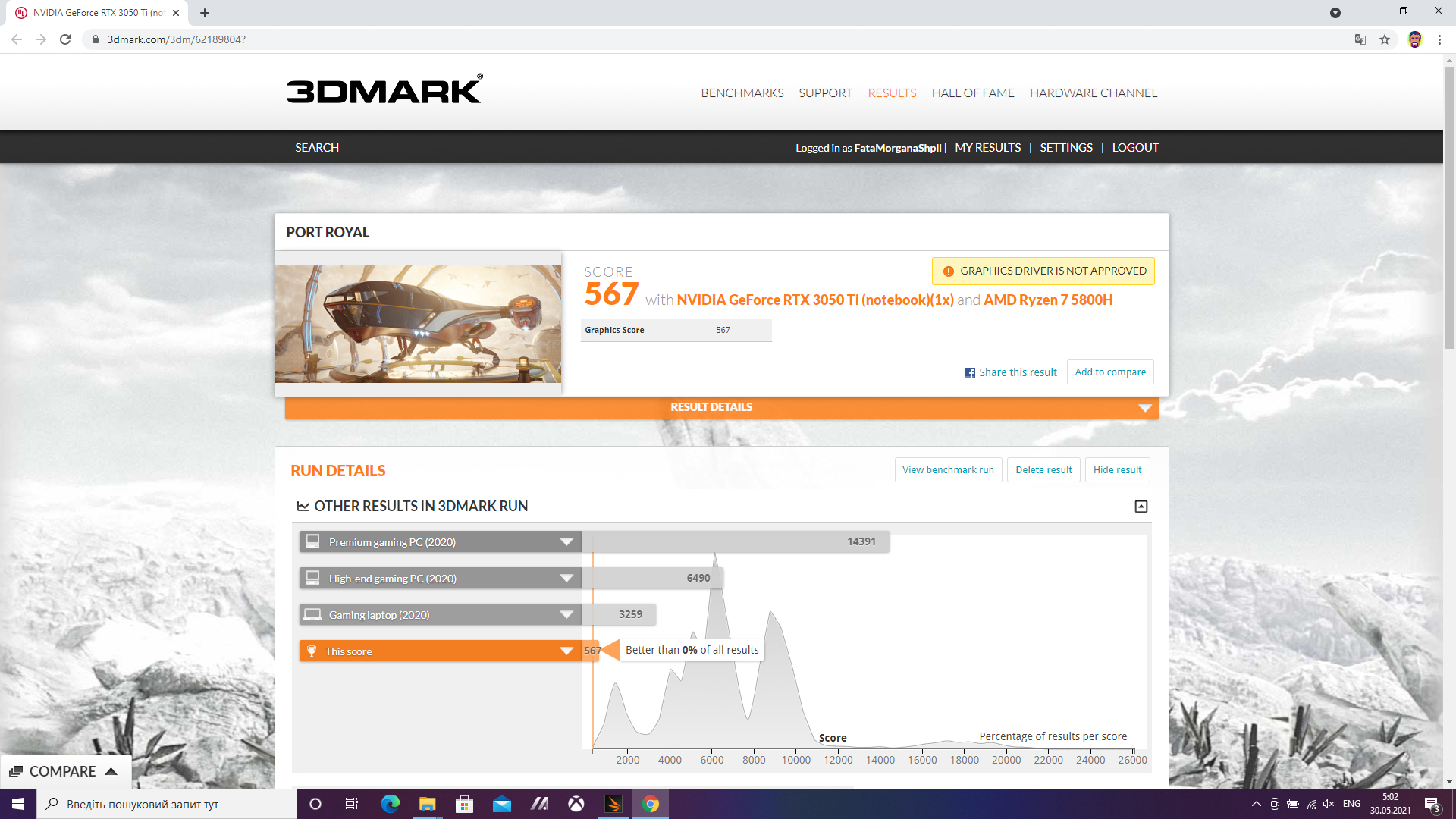Expand the High-end gaming PC (2020) dropdown
The width and height of the screenshot is (1456, 819).
click(566, 579)
